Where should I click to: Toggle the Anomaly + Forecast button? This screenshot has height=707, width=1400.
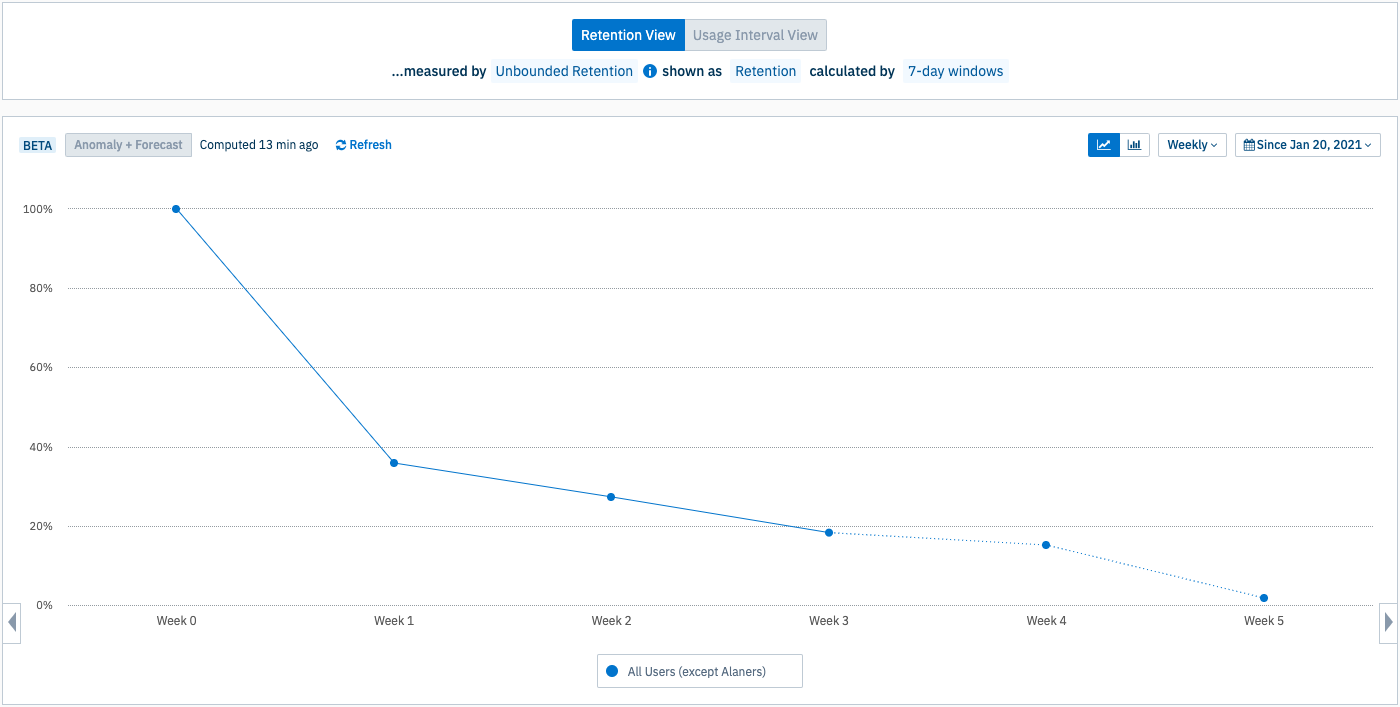[x=128, y=145]
